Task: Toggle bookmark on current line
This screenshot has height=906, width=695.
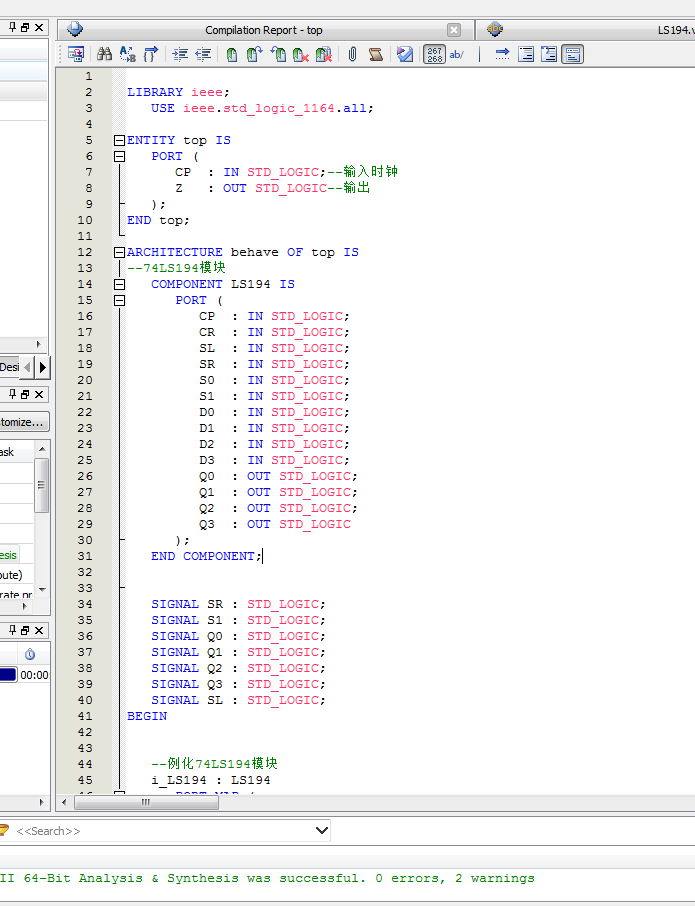Action: click(x=232, y=54)
